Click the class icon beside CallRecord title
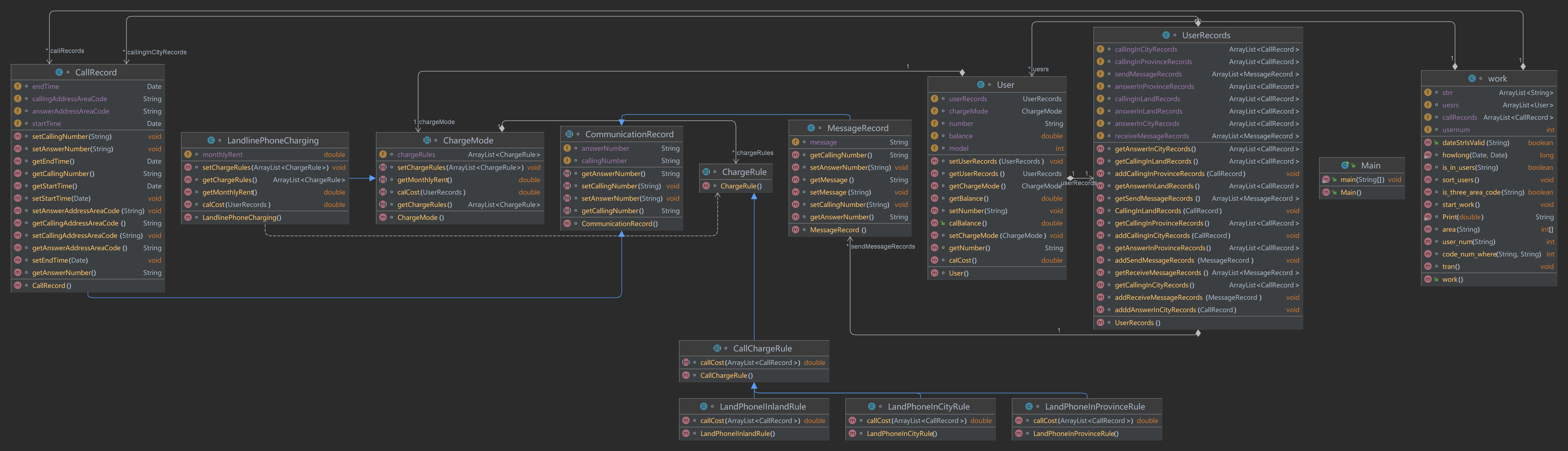The width and height of the screenshot is (1568, 451). [x=59, y=72]
